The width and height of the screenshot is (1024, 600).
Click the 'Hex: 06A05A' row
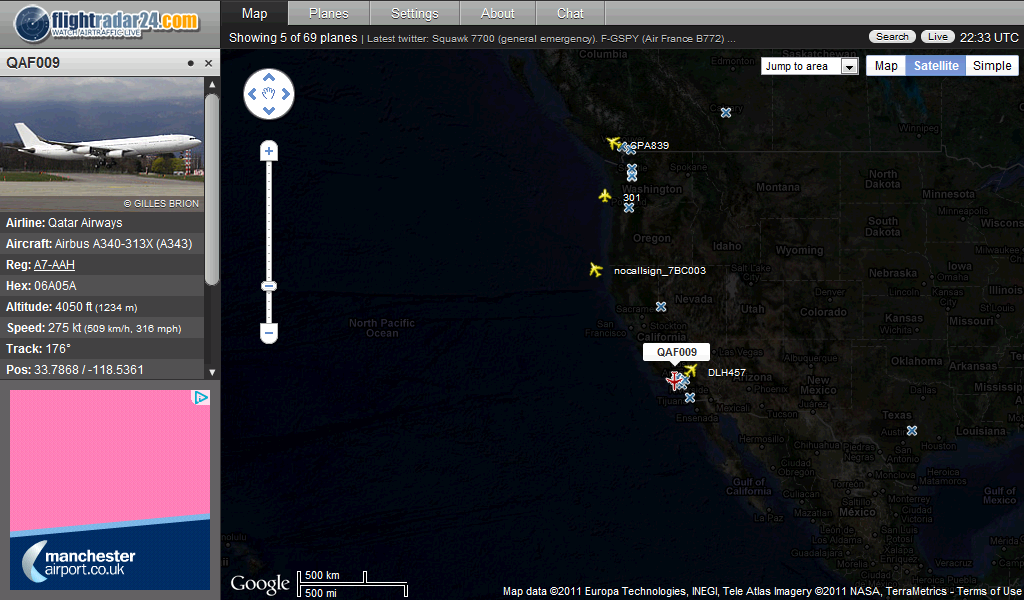[102, 285]
